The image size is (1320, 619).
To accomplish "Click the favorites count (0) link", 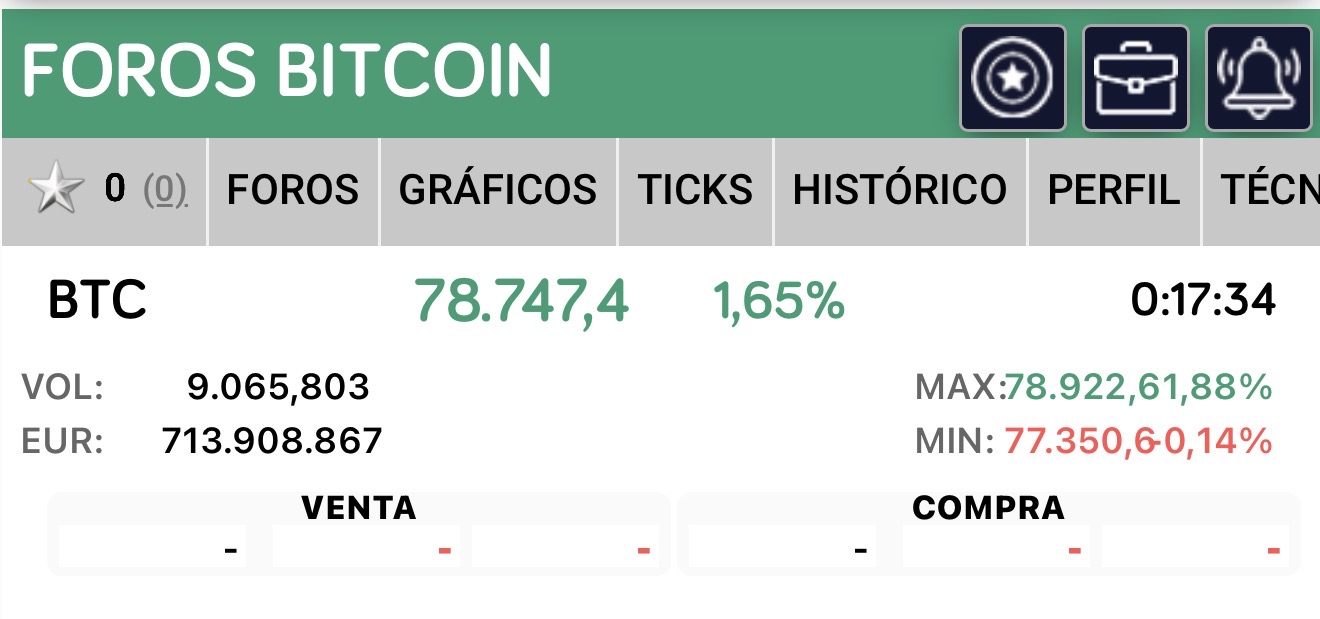I will (x=165, y=189).
